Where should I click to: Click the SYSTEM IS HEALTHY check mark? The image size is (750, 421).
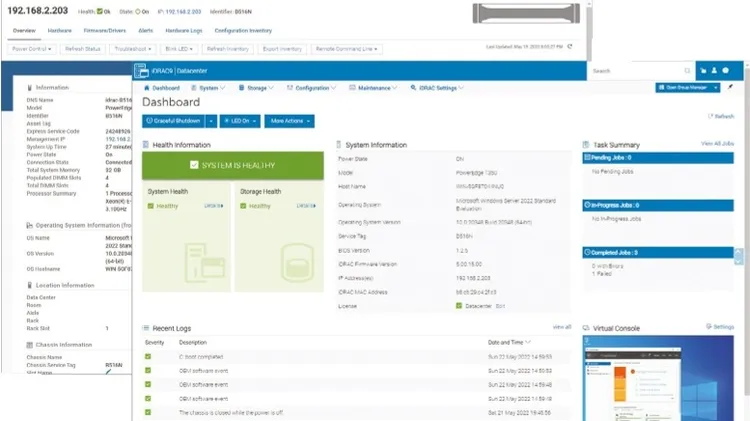coord(194,165)
